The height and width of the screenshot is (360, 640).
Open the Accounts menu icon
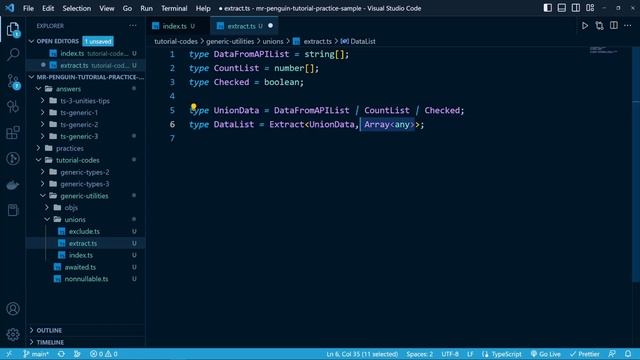[13, 309]
